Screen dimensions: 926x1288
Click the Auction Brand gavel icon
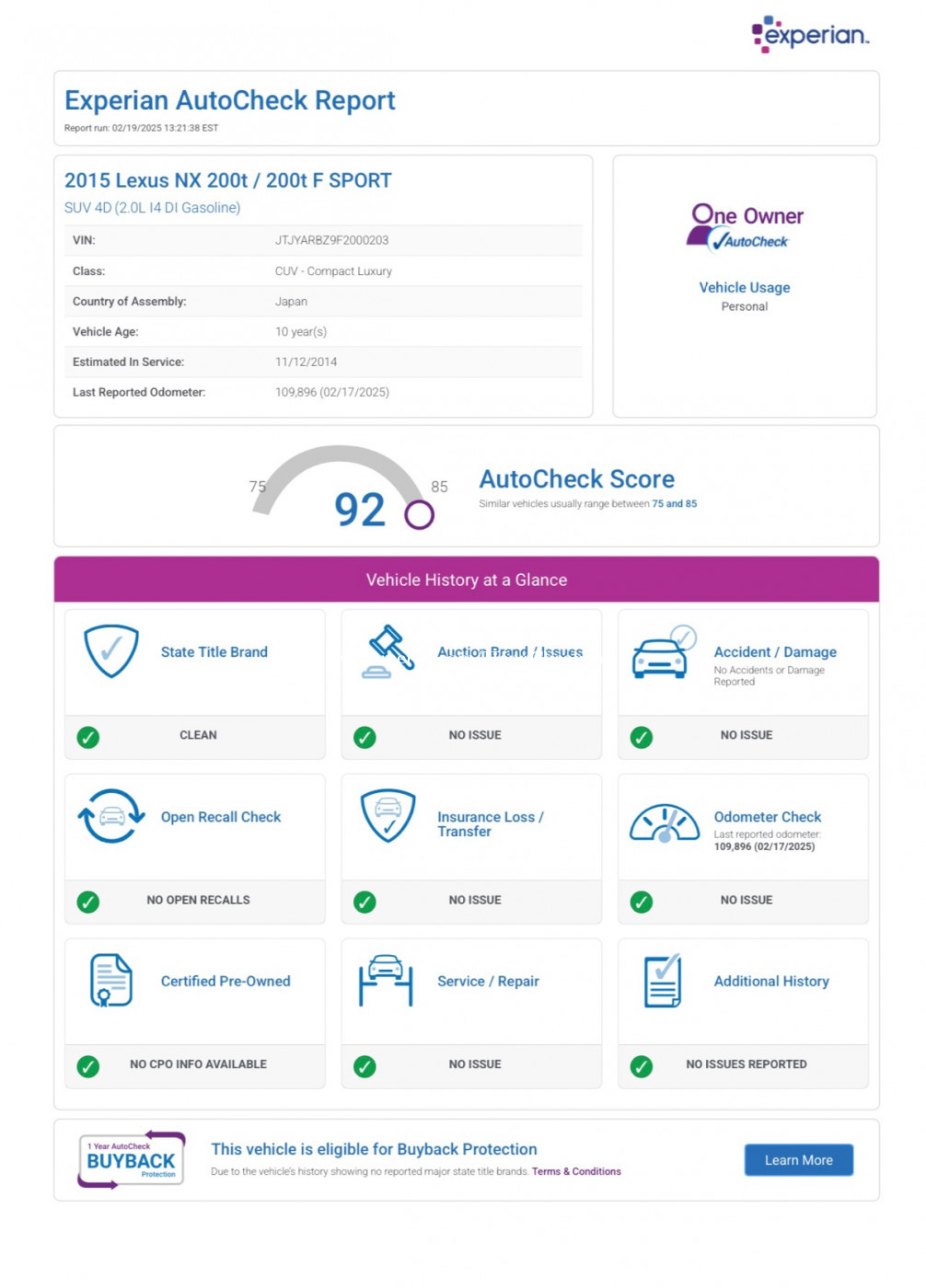tap(388, 651)
